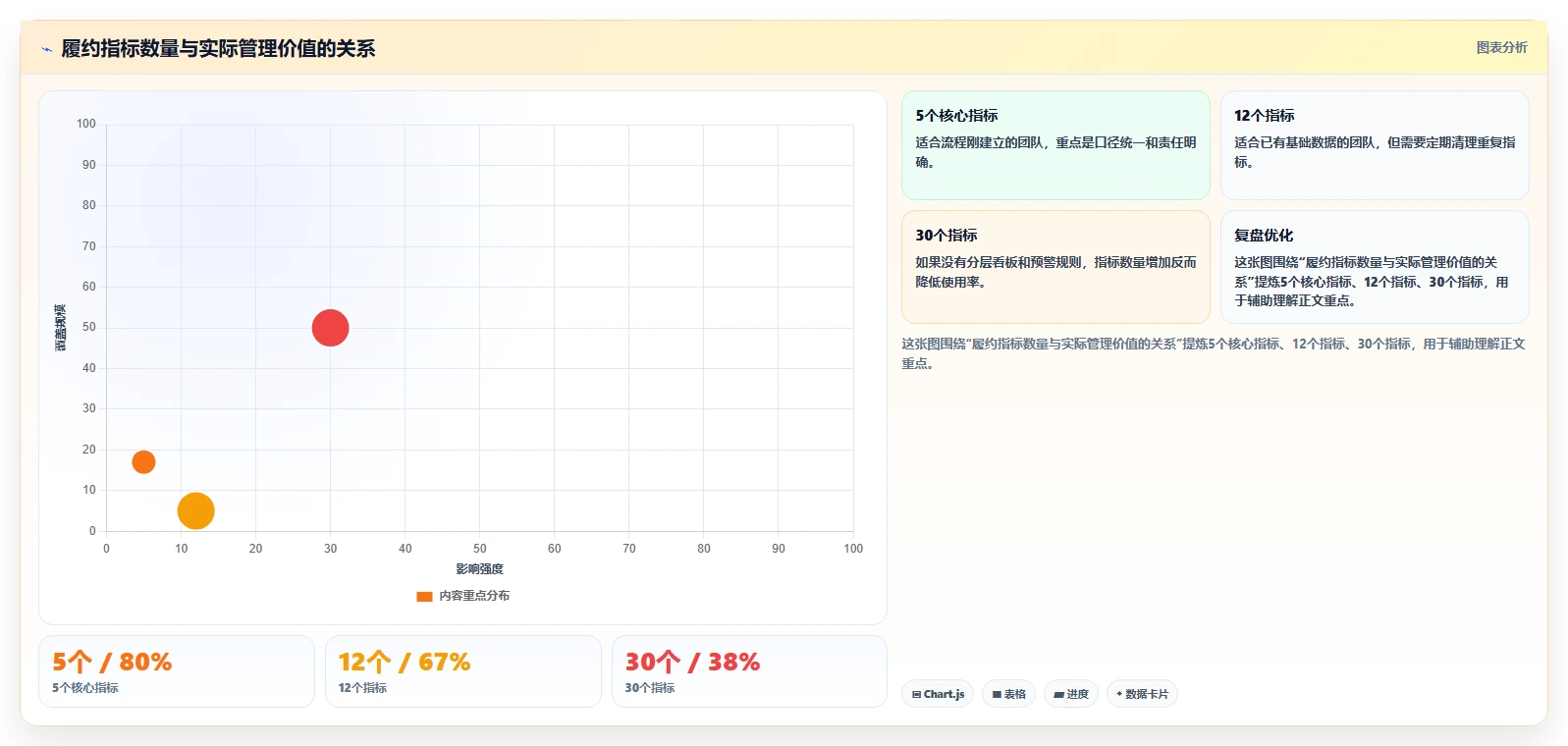Click x-axis tick label 100
Image resolution: width=1568 pixels, height=746 pixels.
(x=853, y=549)
